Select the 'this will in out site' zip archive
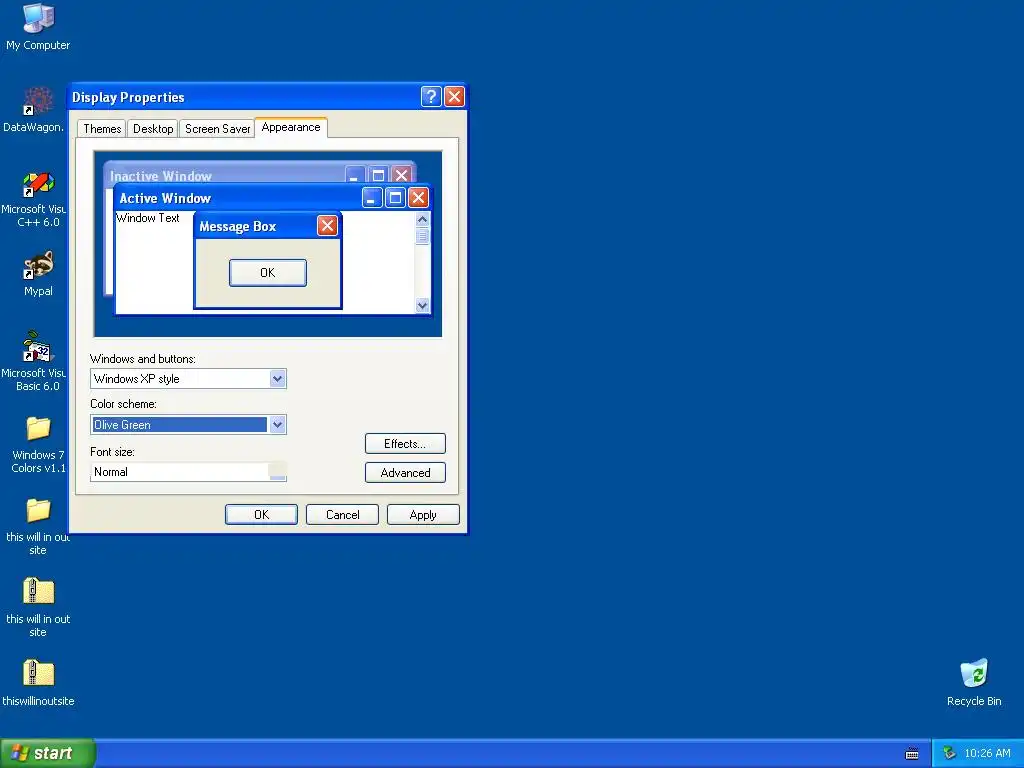Screen dimensions: 1024x768 38,592
